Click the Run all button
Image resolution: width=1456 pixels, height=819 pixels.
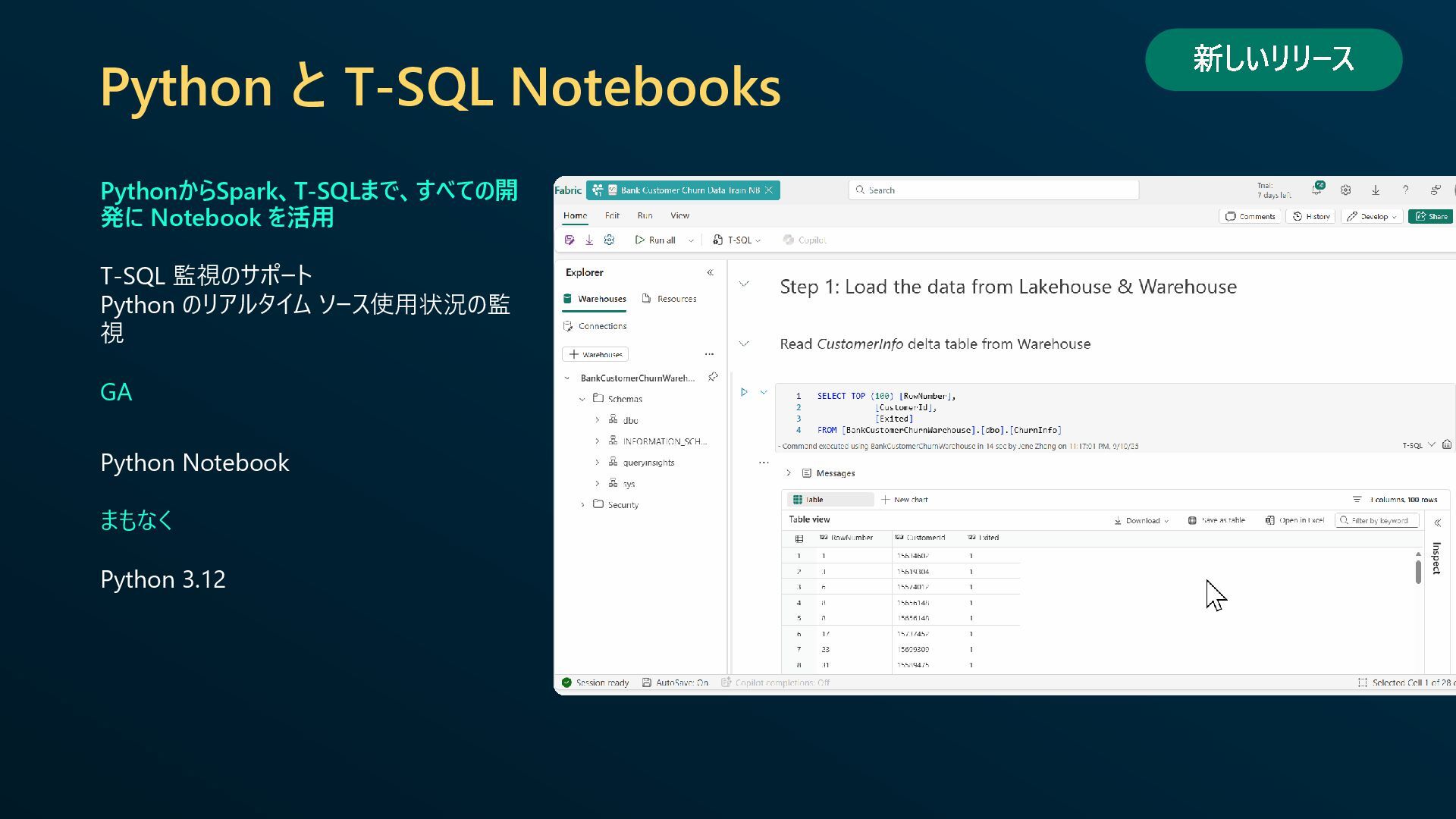point(655,240)
